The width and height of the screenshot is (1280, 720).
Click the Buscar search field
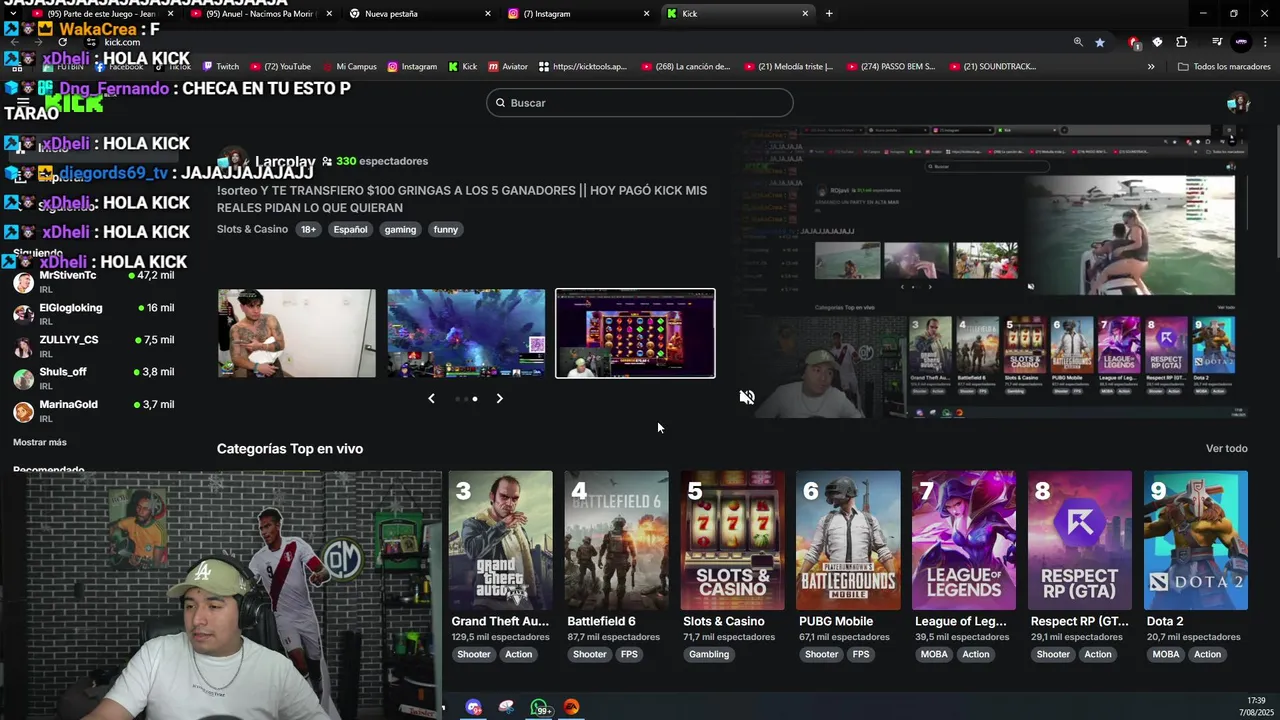tap(640, 103)
